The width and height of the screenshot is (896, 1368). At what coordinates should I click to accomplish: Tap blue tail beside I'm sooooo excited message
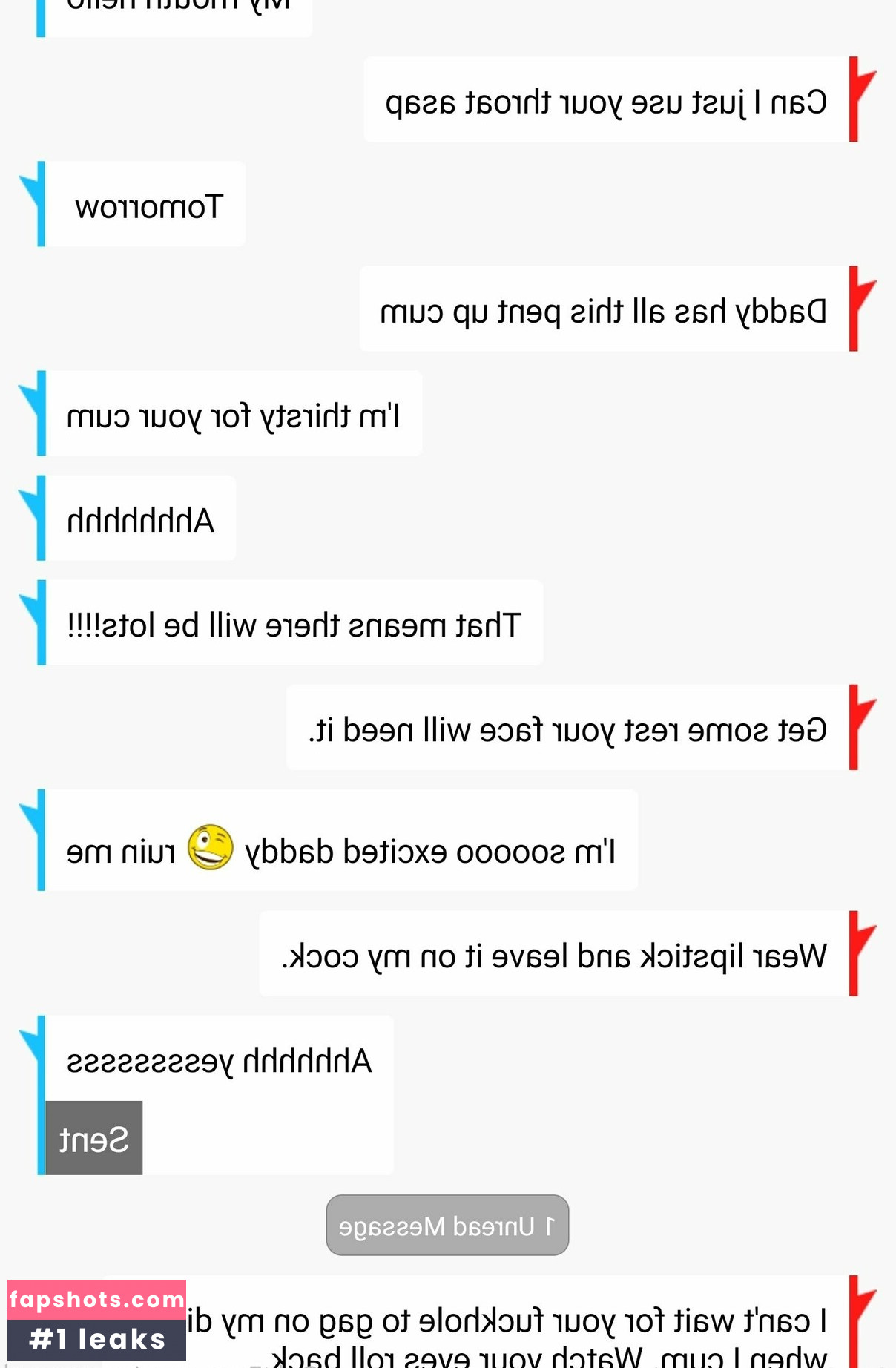coord(32,840)
